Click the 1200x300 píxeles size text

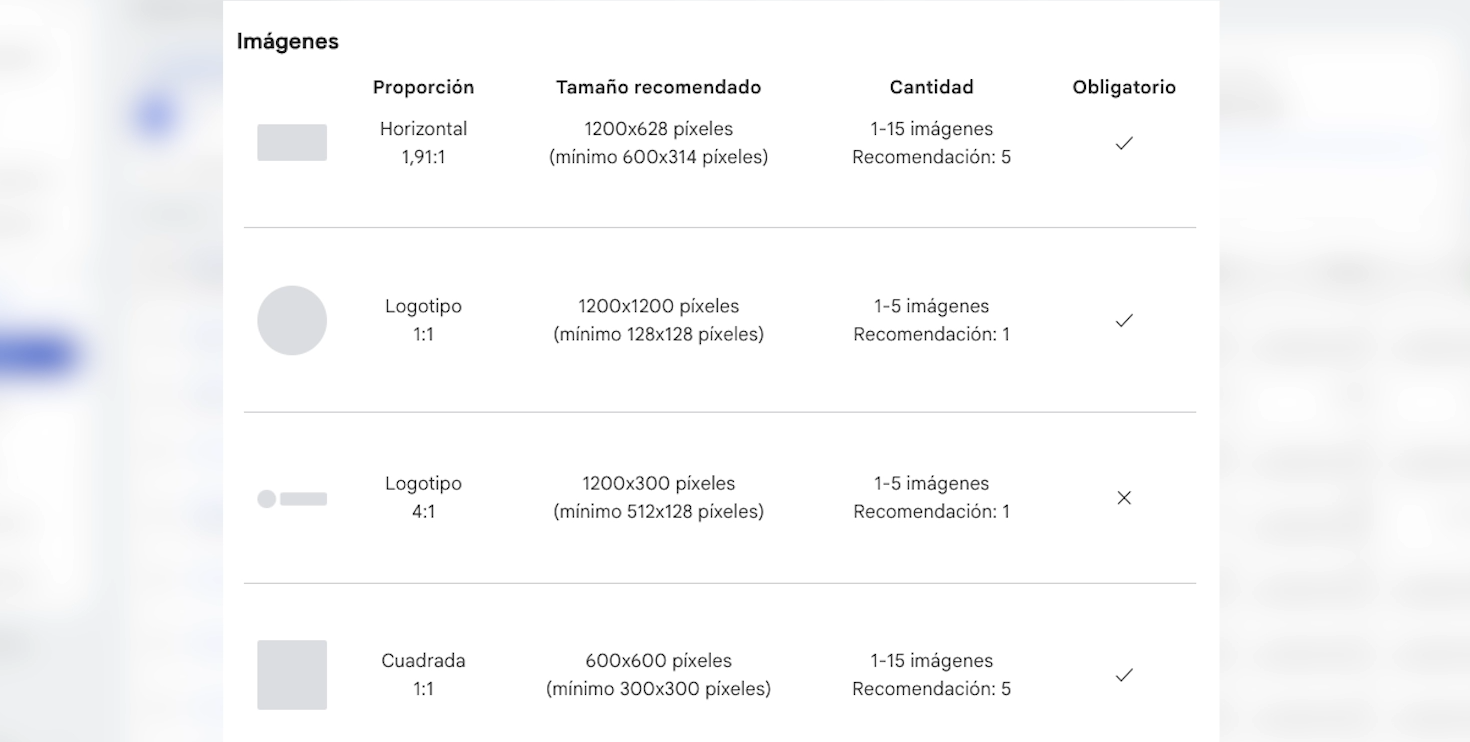(658, 483)
